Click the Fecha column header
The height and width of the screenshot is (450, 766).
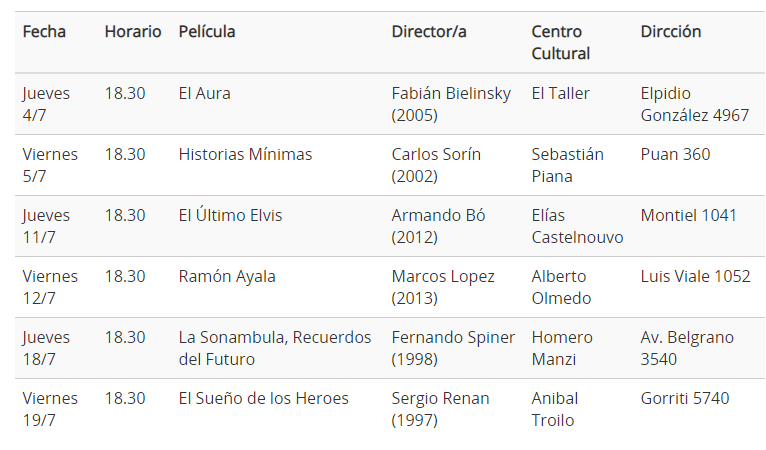point(44,32)
